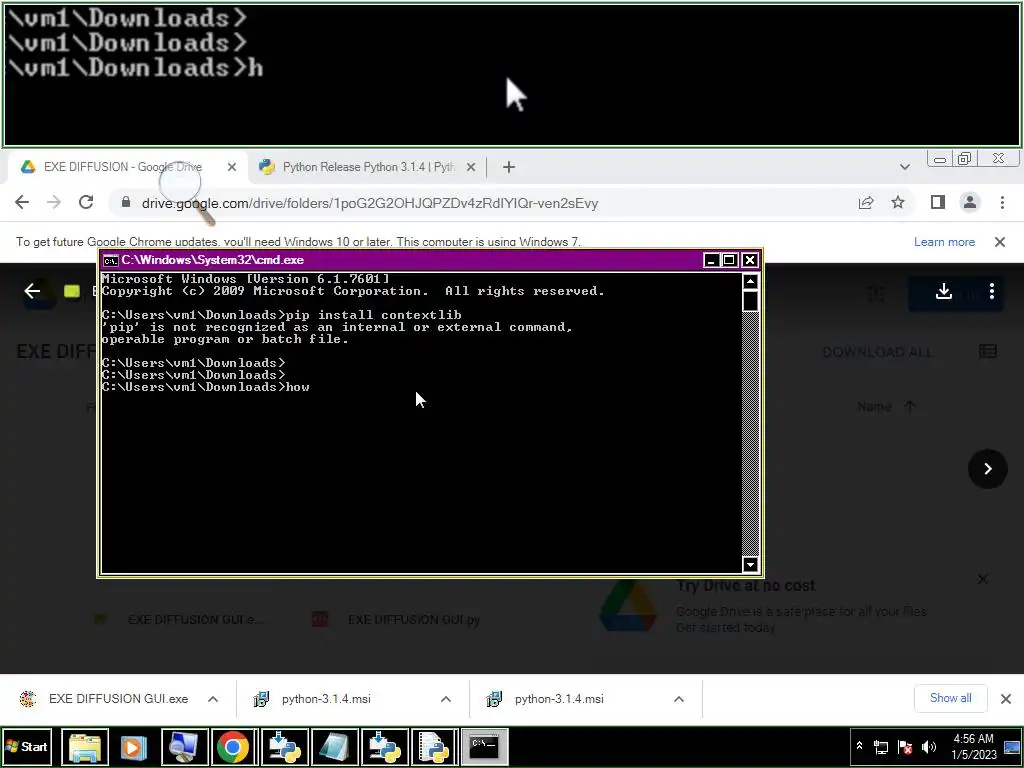Open the Chrome profile avatar
This screenshot has width=1024, height=768.
coord(970,202)
